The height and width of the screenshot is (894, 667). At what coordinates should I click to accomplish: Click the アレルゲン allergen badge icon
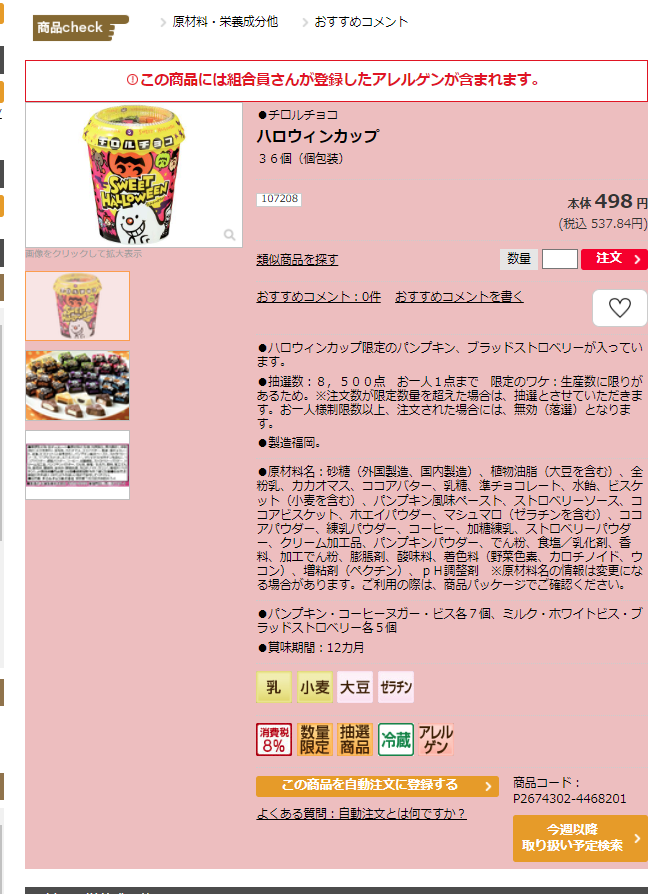[436, 739]
